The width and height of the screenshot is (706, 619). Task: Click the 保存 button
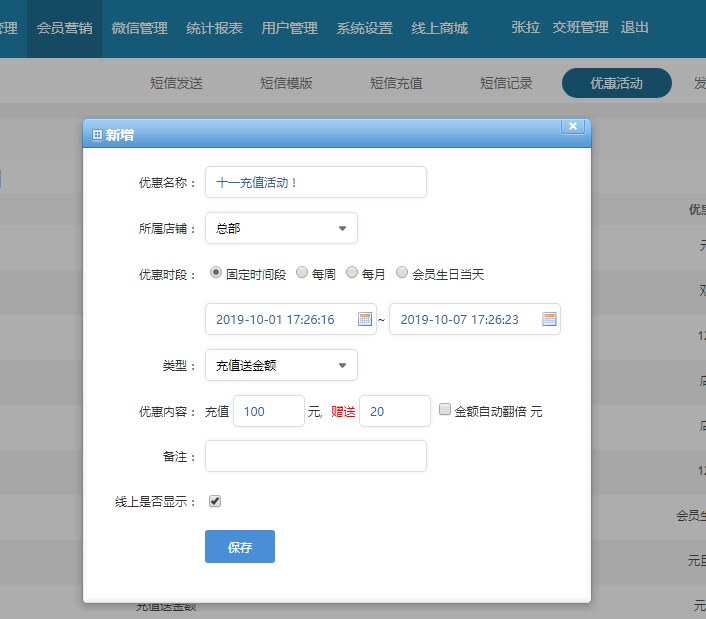pyautogui.click(x=240, y=547)
